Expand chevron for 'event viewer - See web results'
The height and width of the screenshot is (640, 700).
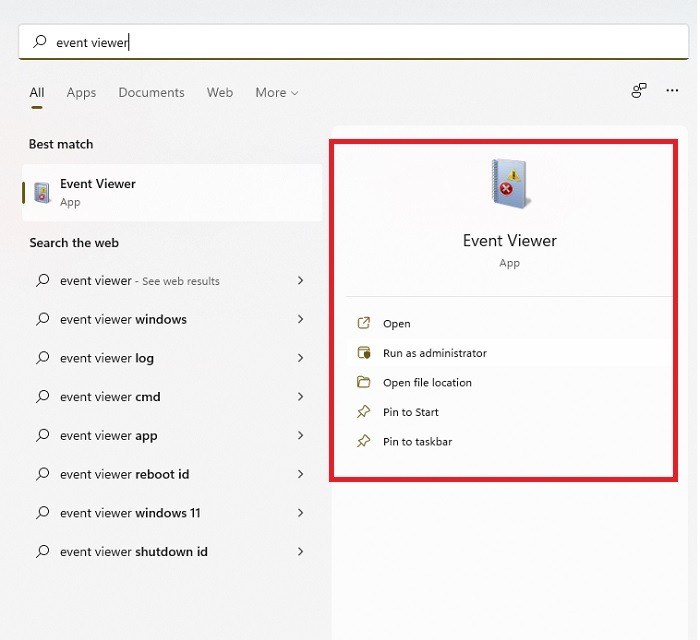click(x=301, y=280)
